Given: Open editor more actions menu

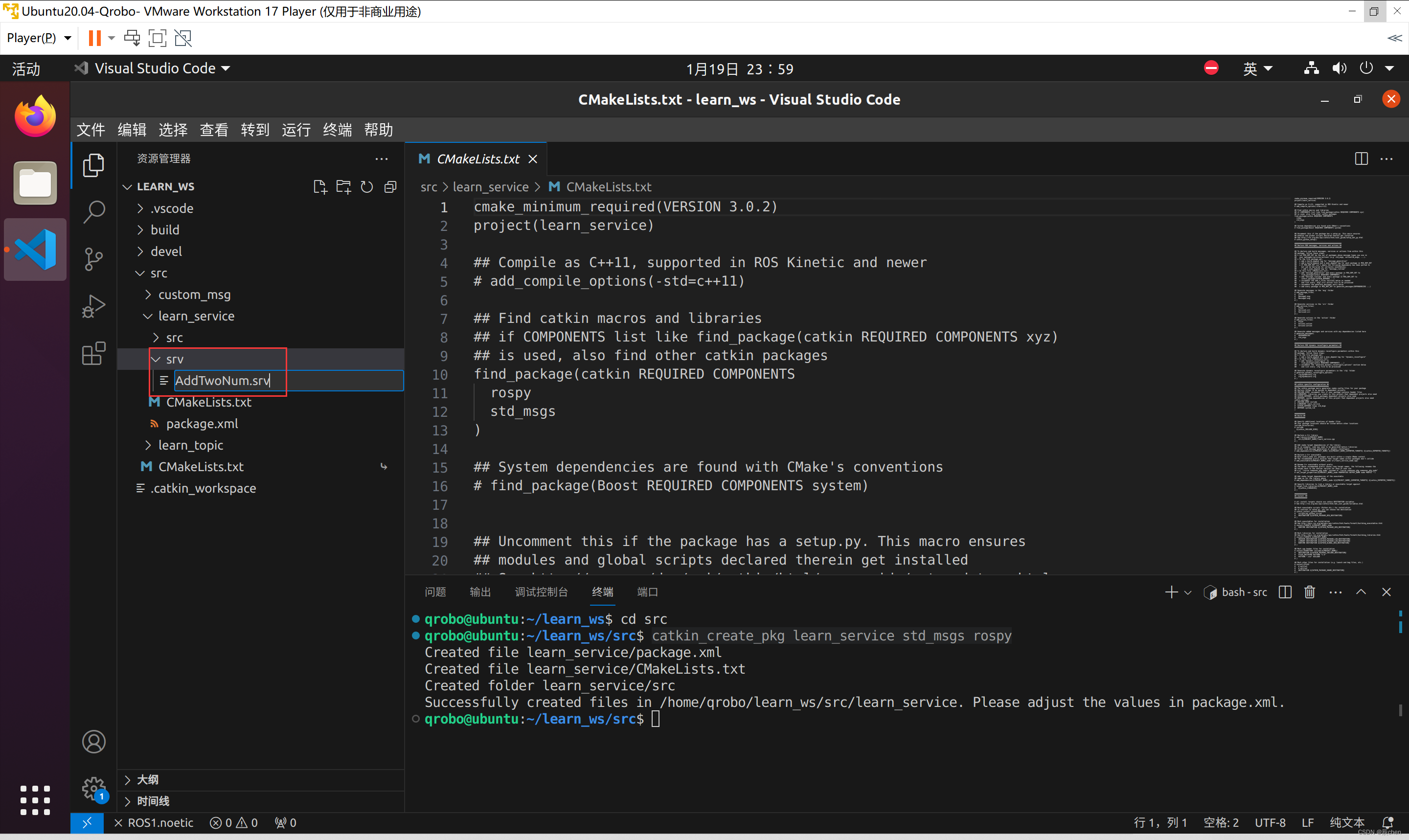Looking at the screenshot, I should [x=1386, y=159].
